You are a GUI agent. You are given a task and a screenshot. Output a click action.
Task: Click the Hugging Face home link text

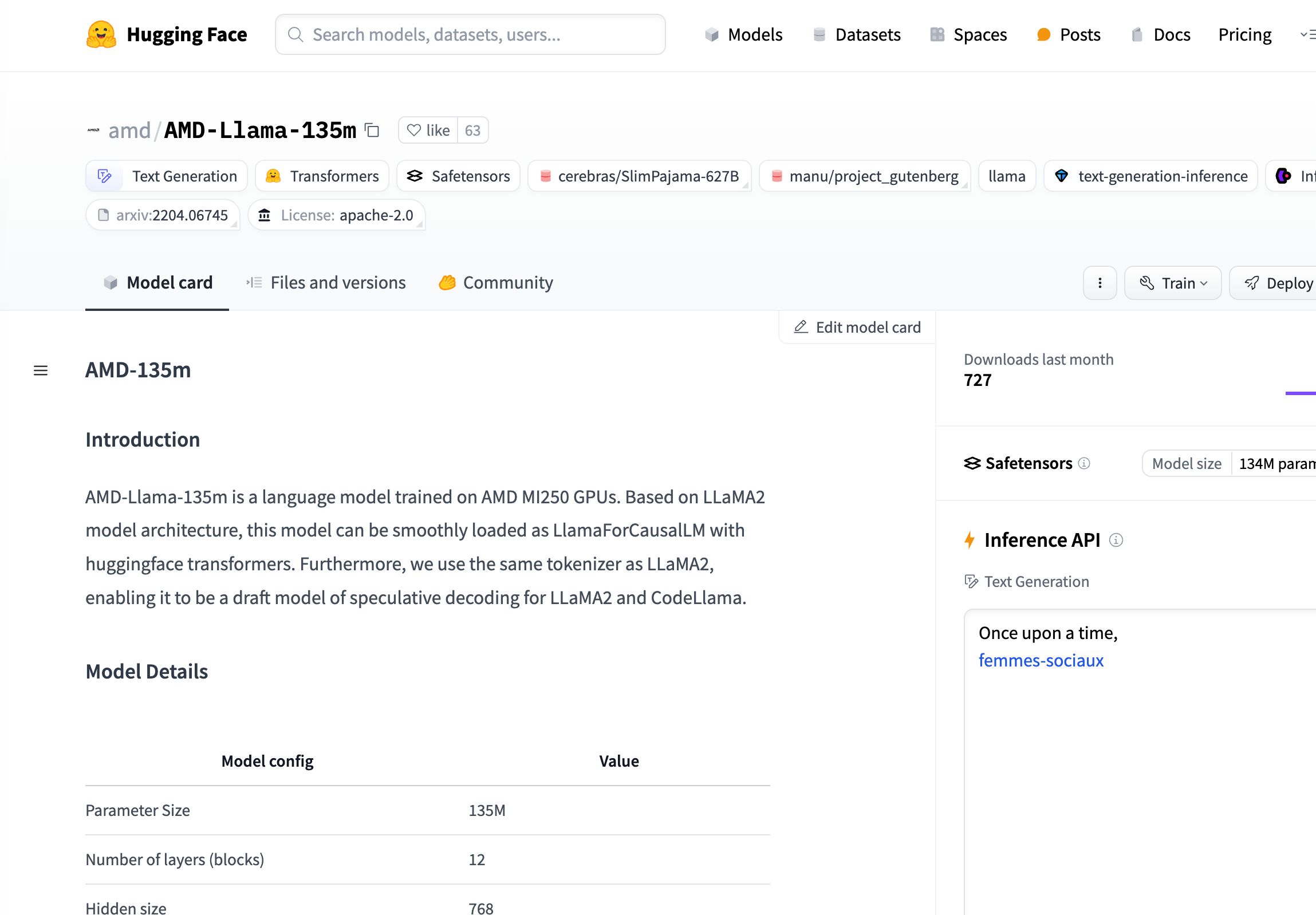[x=187, y=34]
